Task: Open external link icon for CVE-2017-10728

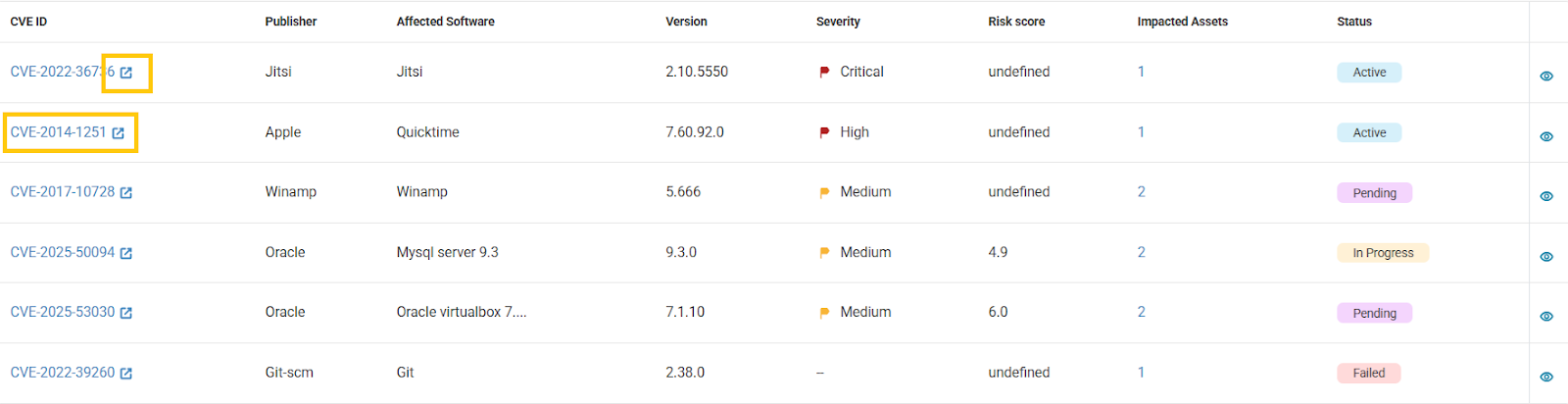Action: pyautogui.click(x=125, y=193)
